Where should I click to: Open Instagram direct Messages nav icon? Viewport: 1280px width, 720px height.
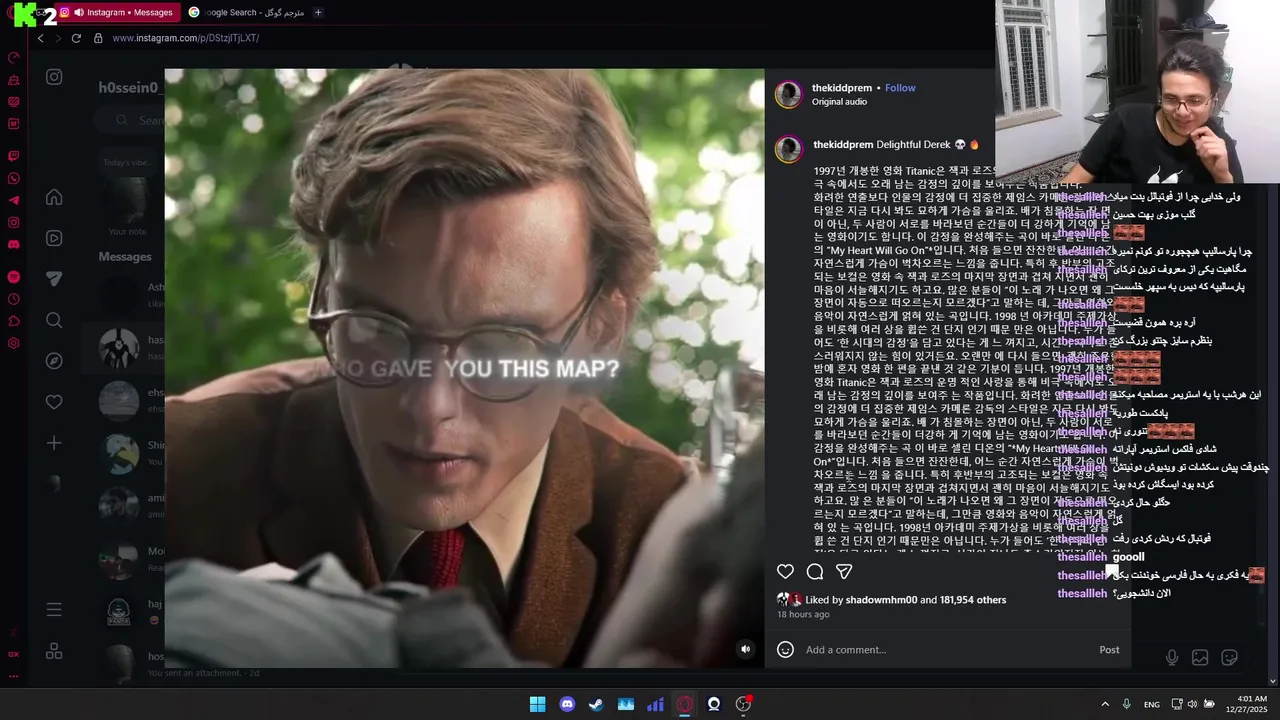click(54, 279)
